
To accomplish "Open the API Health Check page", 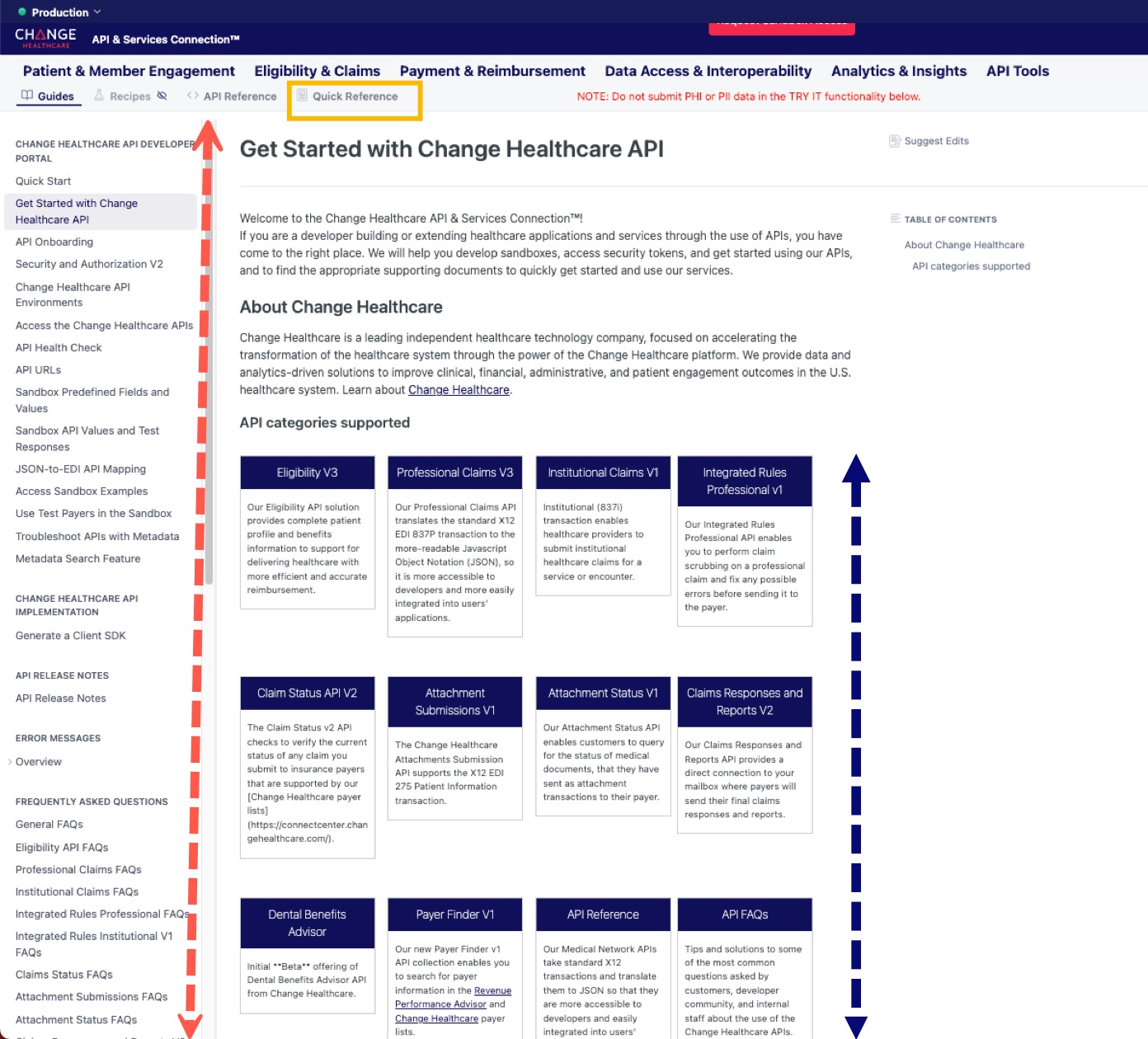I will tap(59, 348).
